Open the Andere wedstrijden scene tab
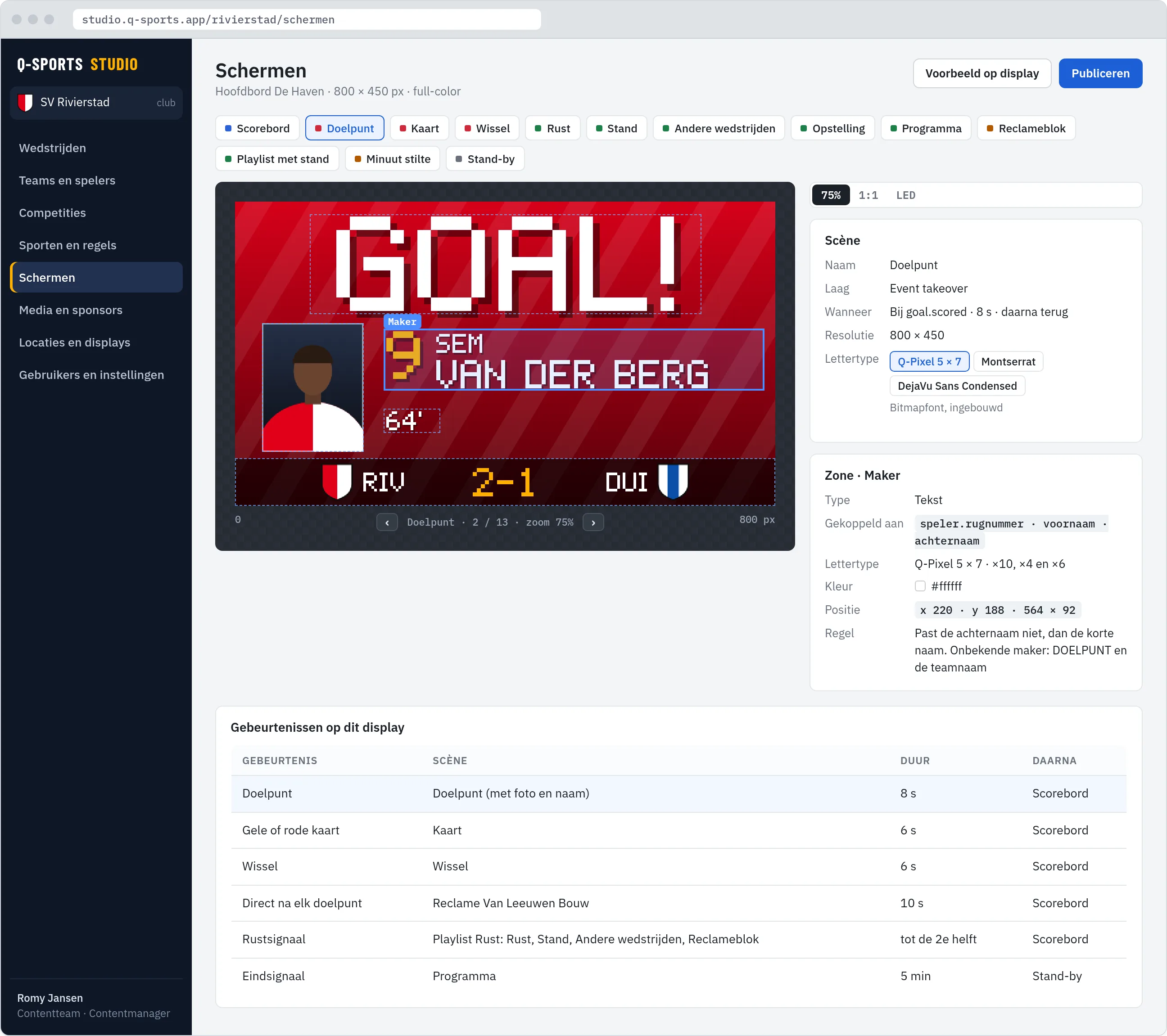 click(719, 128)
